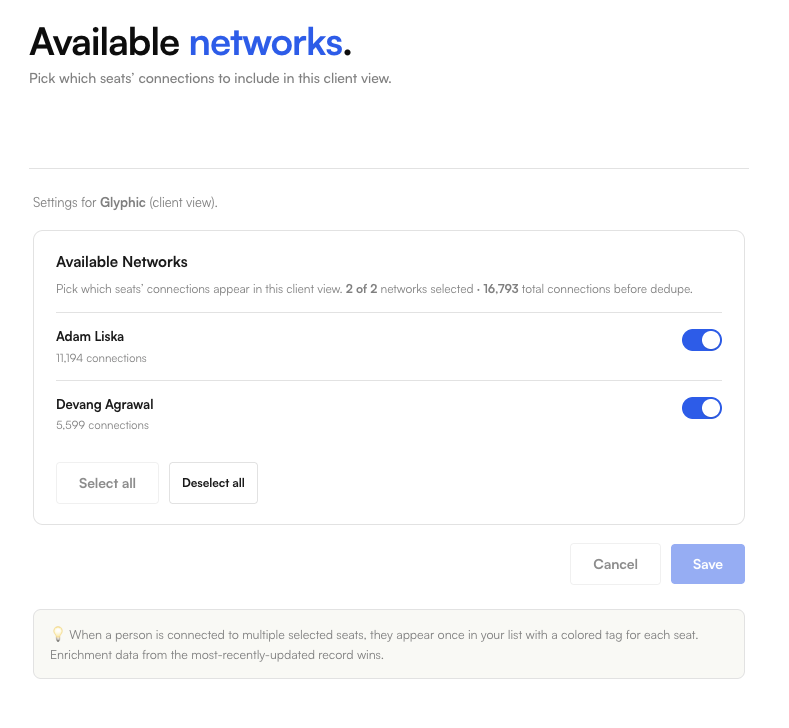Toggle off Adam Liska network switch

coord(701,340)
